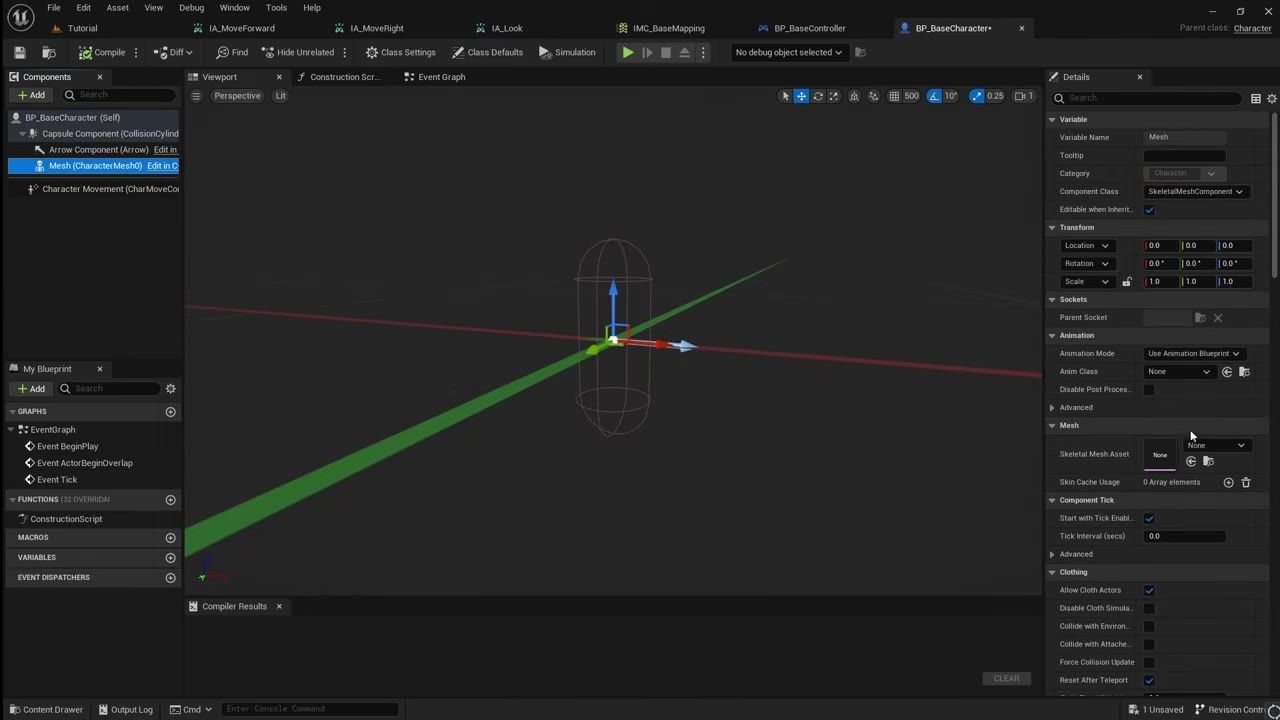Open Class Settings
Viewport: 1280px width, 720px height.
[400, 52]
